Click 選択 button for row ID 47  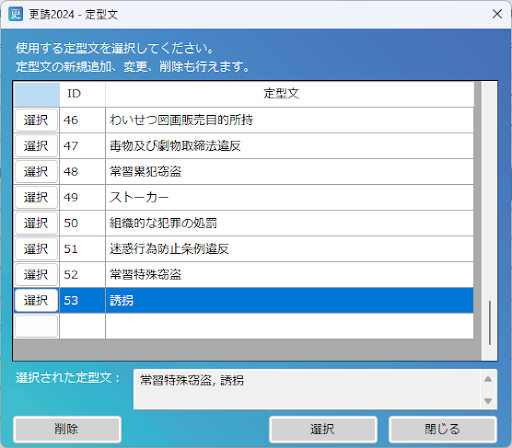pyautogui.click(x=36, y=146)
